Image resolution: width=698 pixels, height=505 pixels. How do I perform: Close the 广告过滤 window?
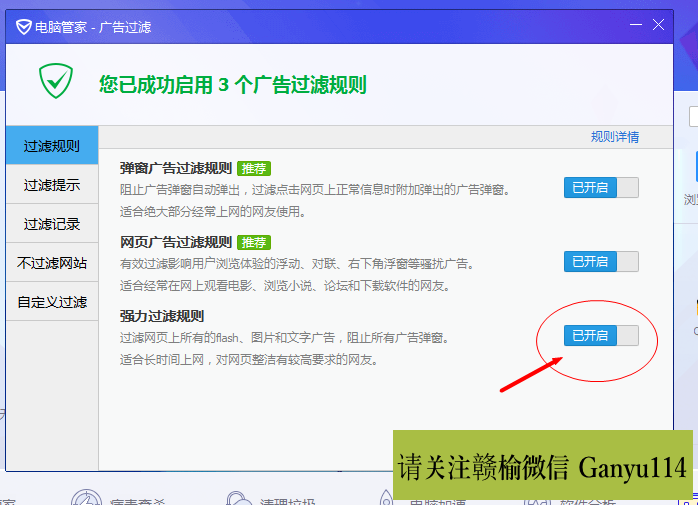point(658,24)
